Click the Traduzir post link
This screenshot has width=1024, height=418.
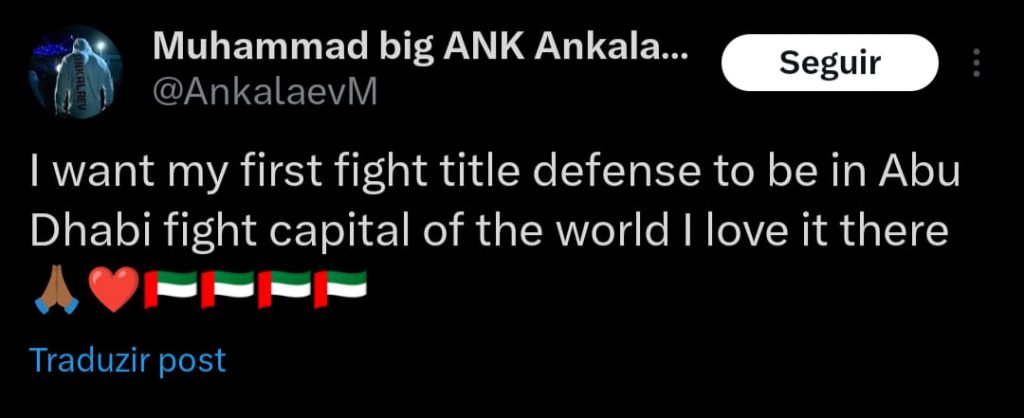pos(128,360)
